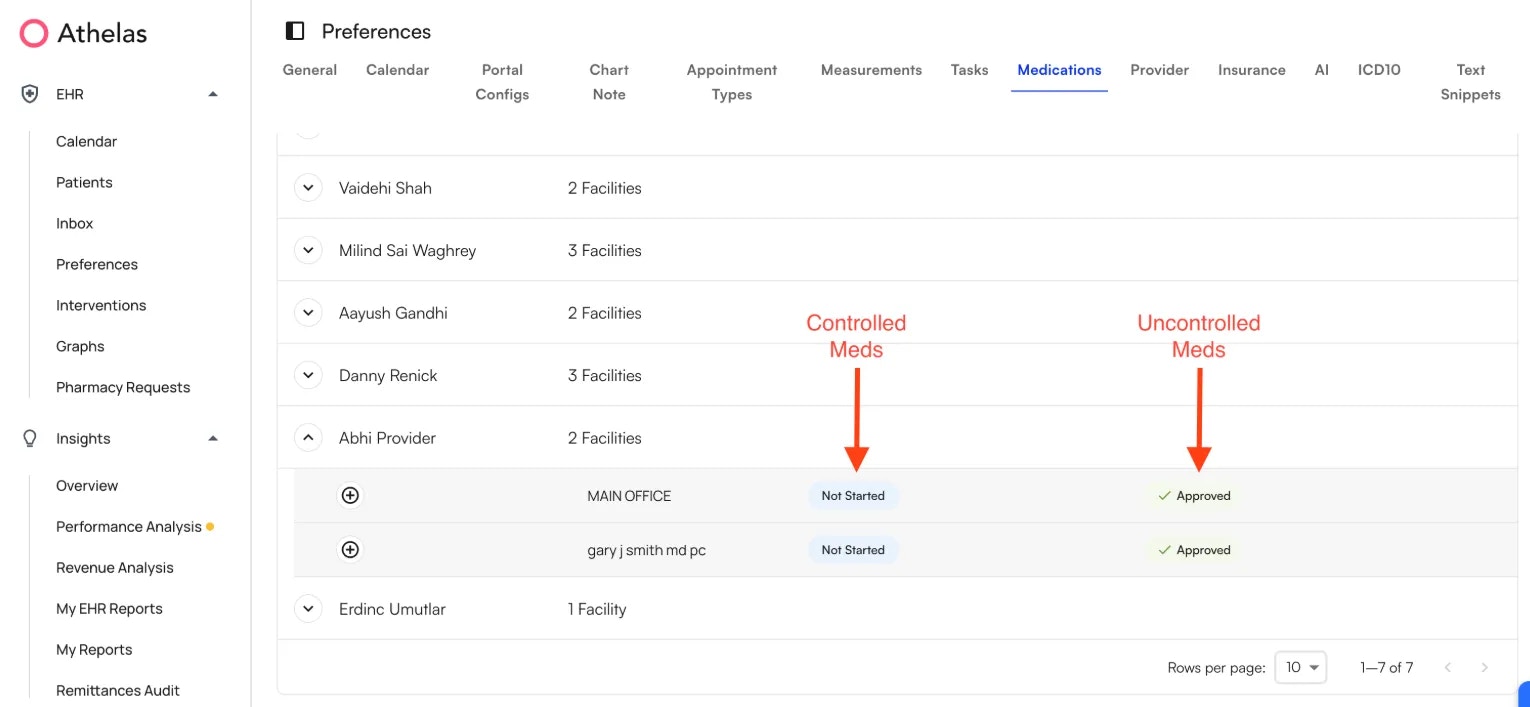Click Not Started badge for gary j smith
The image size is (1530, 707).
point(853,550)
